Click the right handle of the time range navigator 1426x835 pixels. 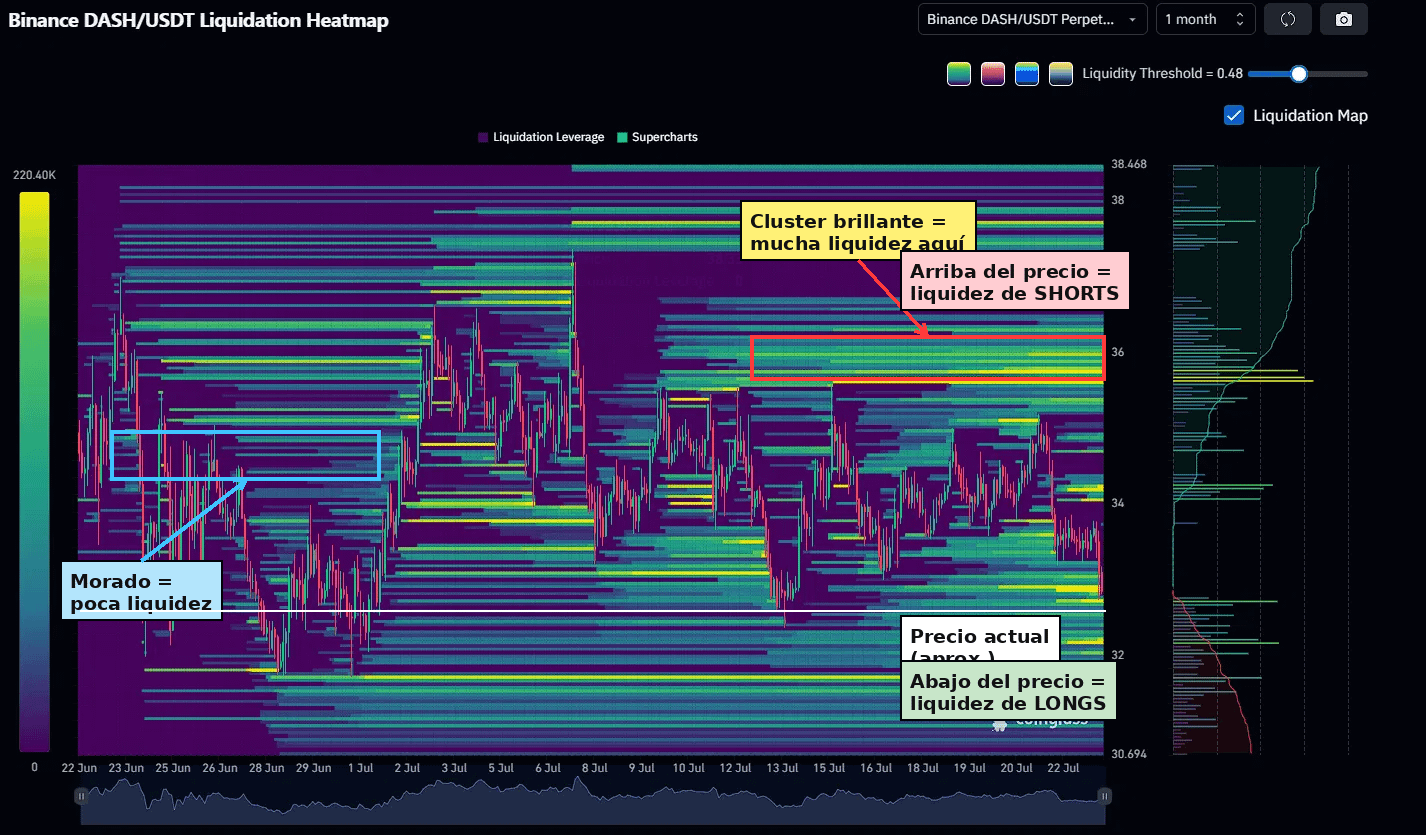click(x=1105, y=796)
